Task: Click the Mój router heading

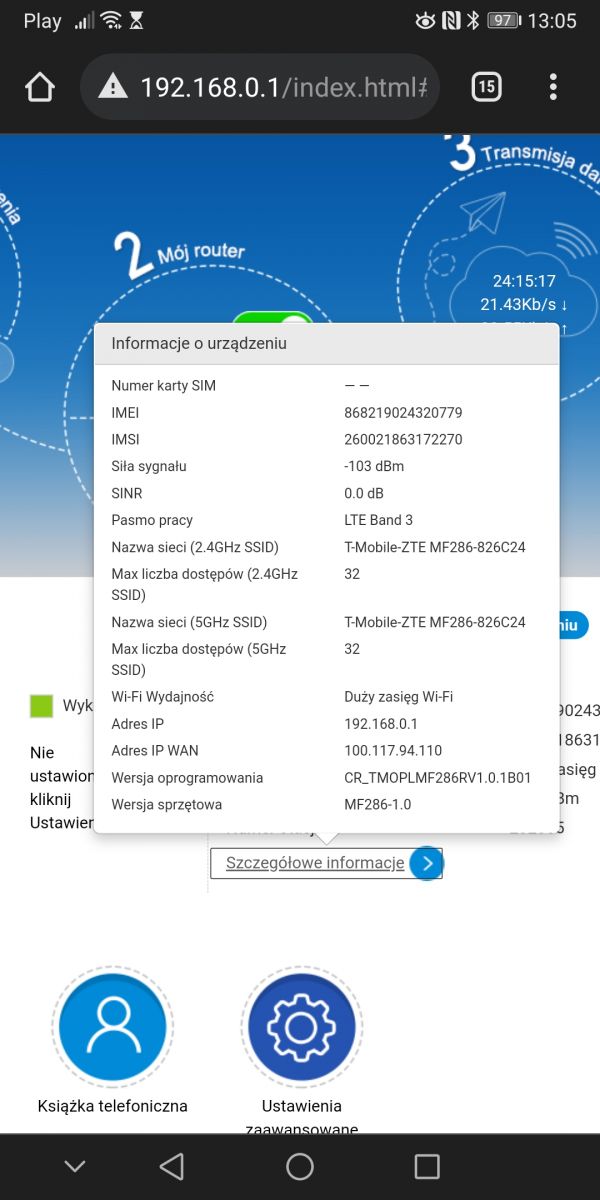Action: coord(201,253)
